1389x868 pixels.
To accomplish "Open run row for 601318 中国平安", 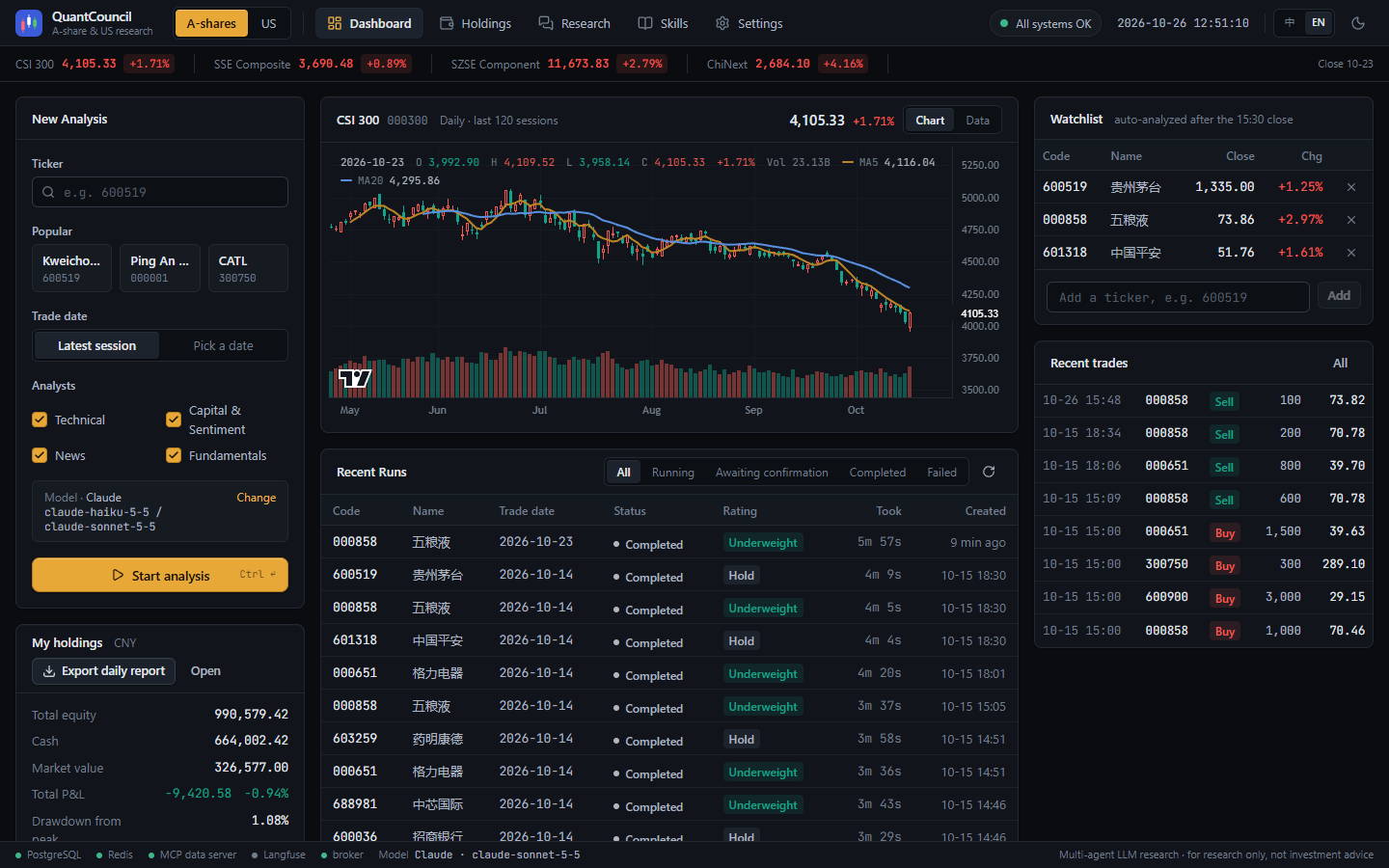I will (x=669, y=640).
